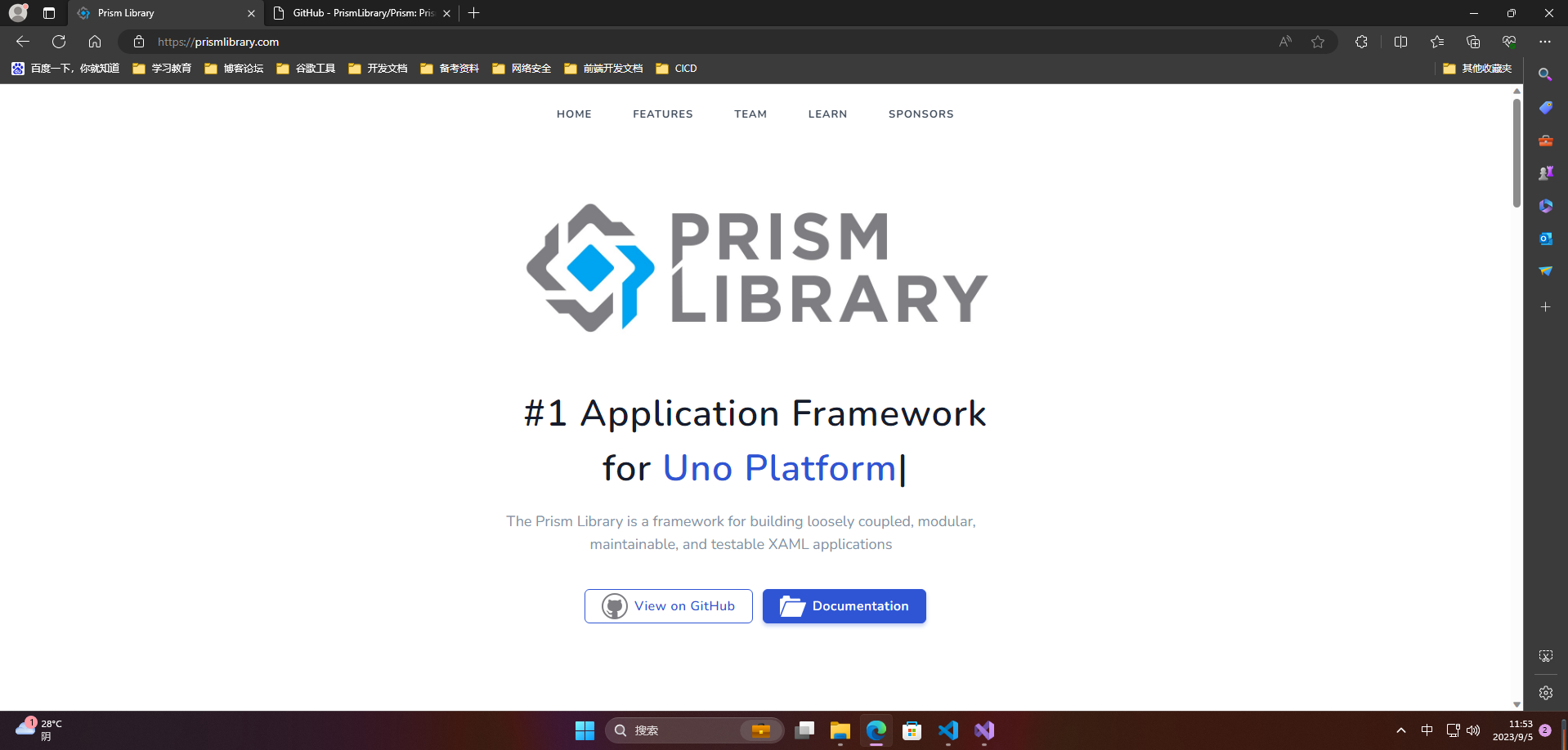
Task: Switch the Chinese input method indicator
Action: (x=1427, y=730)
